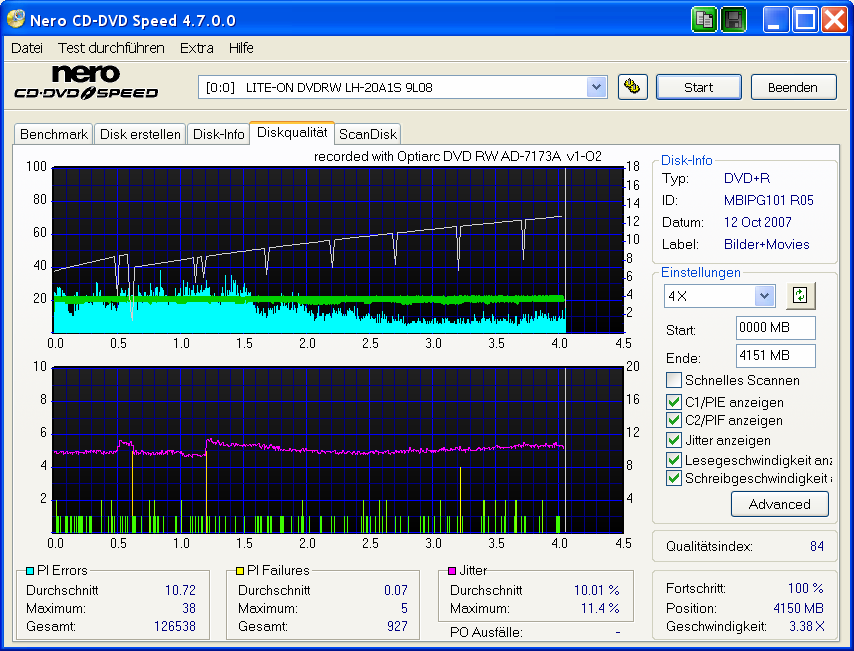Open the ScanDisk tab

(367, 133)
